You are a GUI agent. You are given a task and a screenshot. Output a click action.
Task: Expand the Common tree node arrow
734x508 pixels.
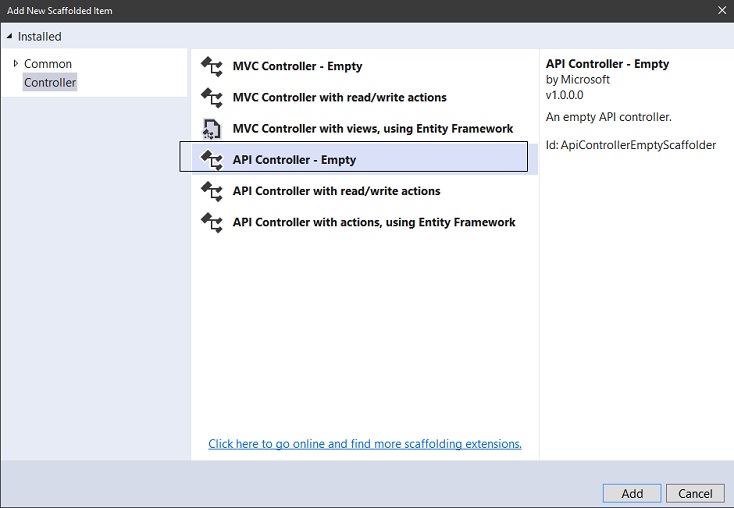point(15,63)
